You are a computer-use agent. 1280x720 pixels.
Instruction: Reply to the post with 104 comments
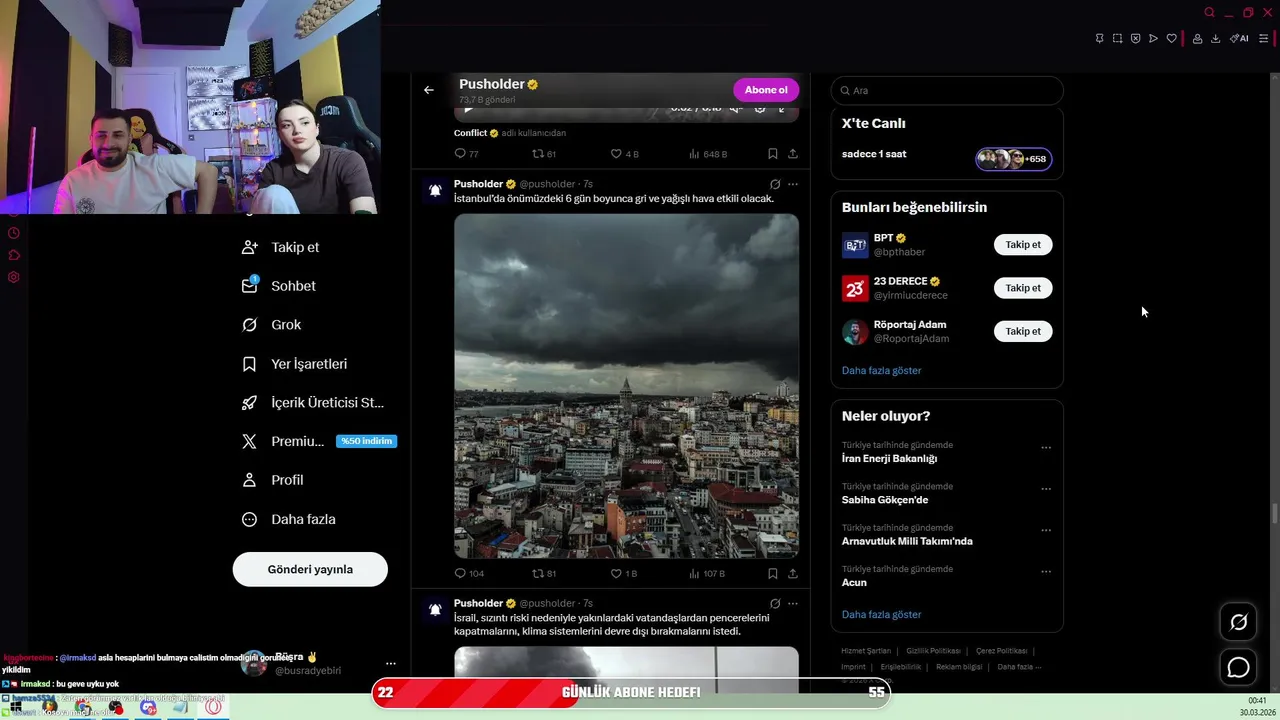pos(469,574)
